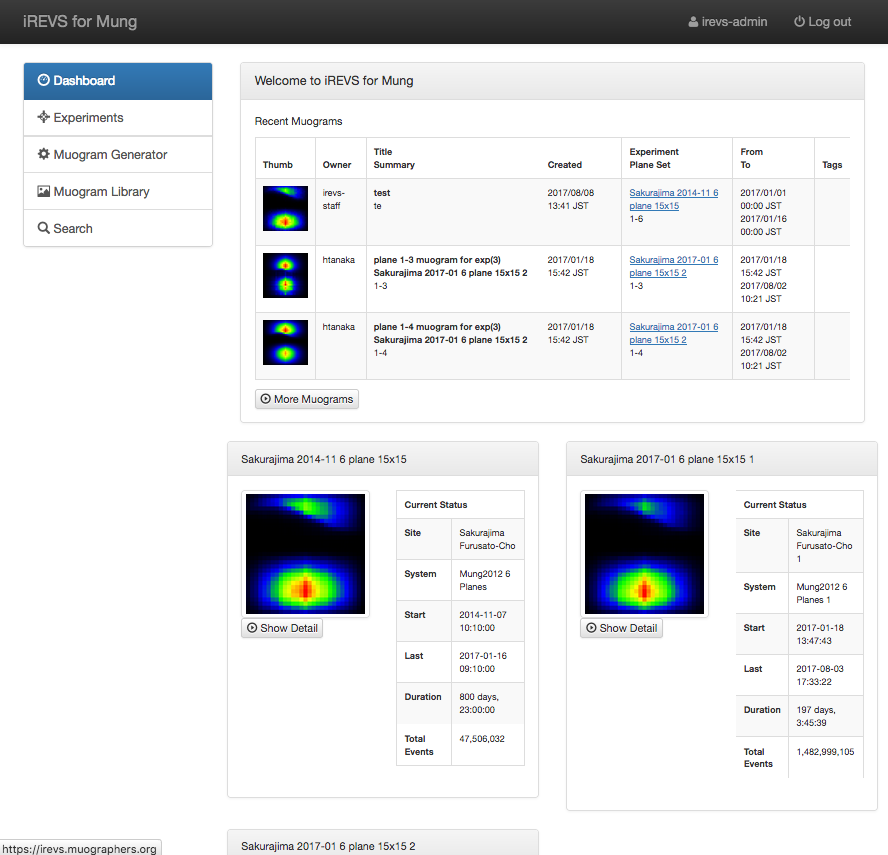The image size is (888, 855).
Task: Click large muogram image in Sakurajima 2014-11 panel
Action: (305, 553)
